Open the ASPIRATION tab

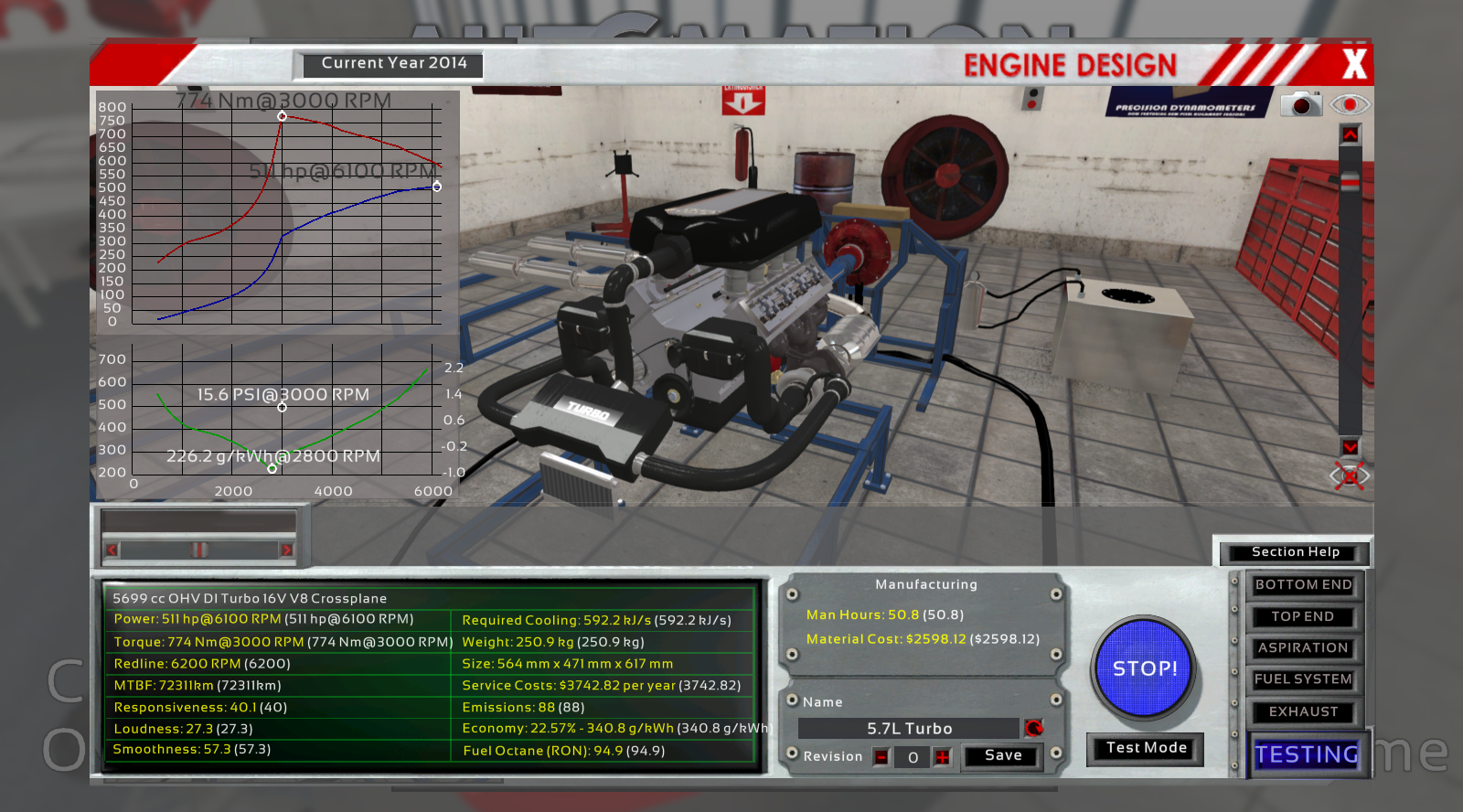1303,648
